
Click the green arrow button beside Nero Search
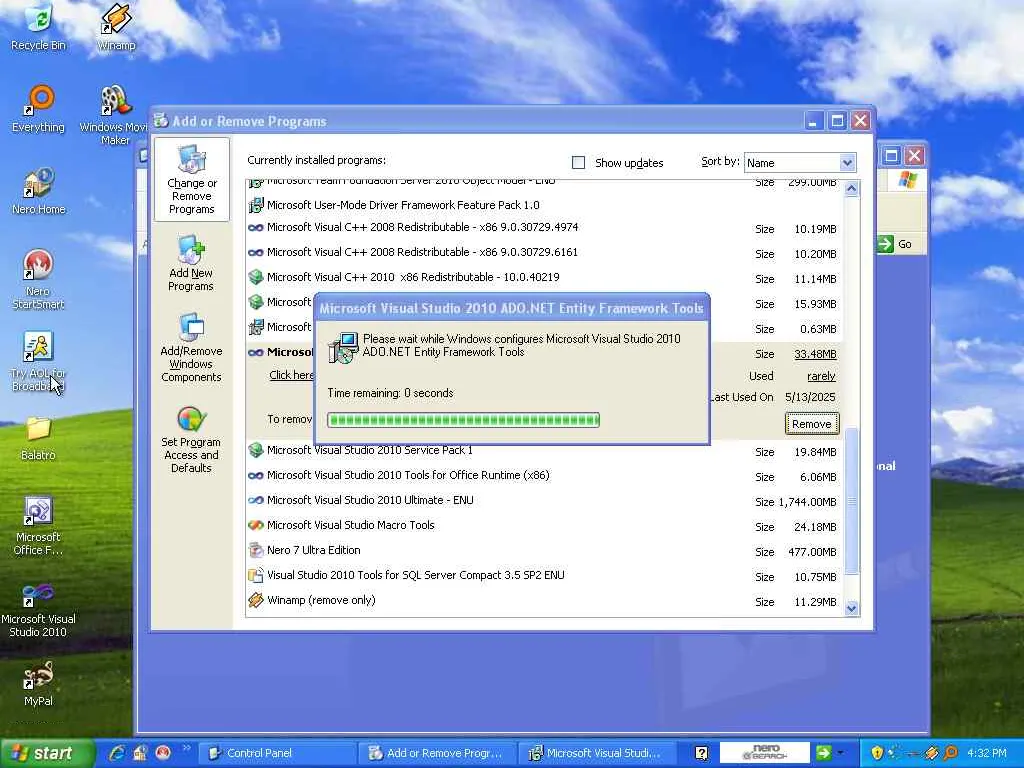coord(824,753)
